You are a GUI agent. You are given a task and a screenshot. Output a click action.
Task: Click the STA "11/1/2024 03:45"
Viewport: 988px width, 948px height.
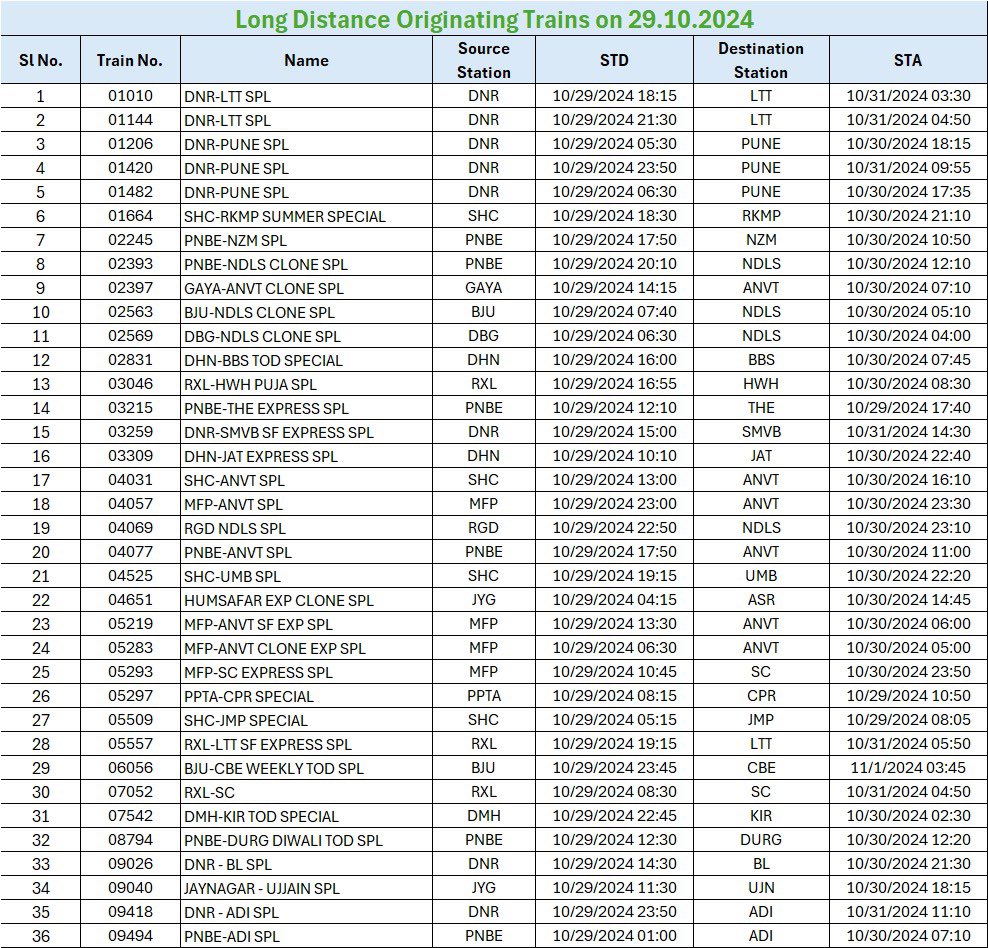(908, 768)
